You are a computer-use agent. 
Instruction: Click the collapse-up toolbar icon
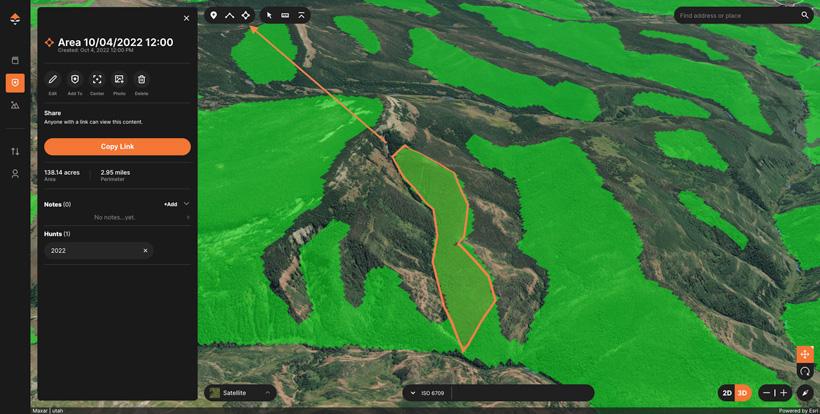pos(301,15)
